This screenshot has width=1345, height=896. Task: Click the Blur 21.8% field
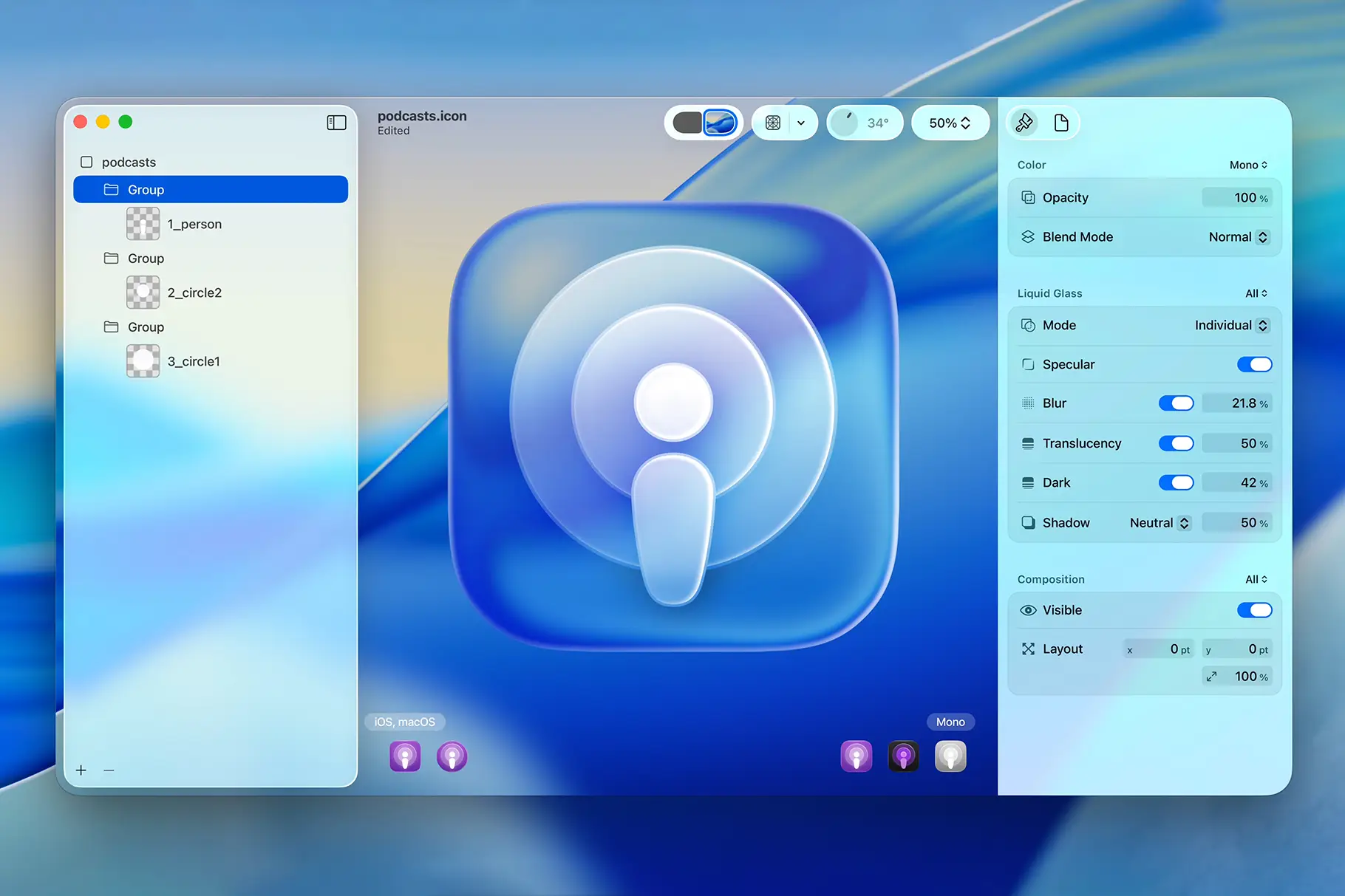click(x=1237, y=403)
